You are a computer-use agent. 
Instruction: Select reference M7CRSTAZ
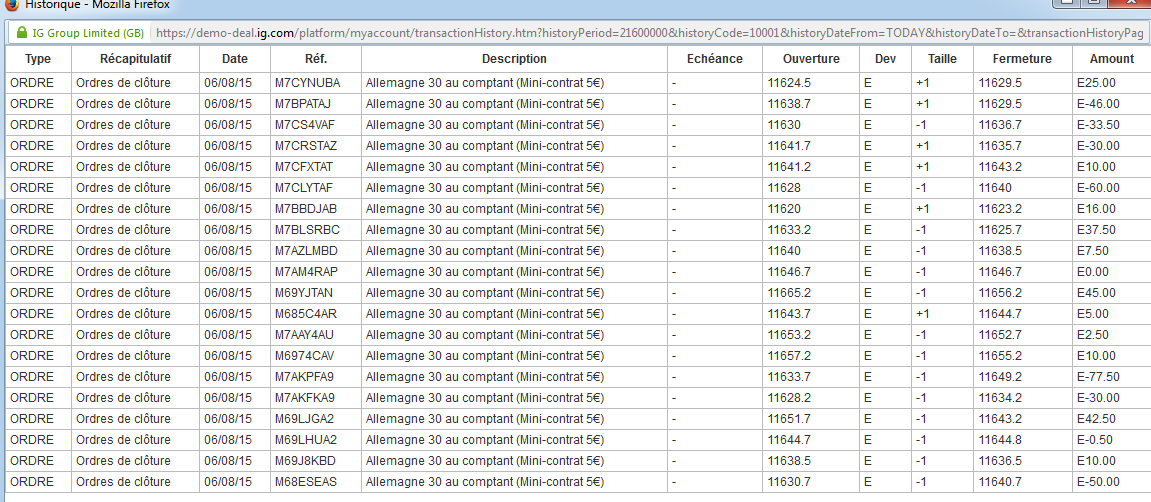[306, 146]
